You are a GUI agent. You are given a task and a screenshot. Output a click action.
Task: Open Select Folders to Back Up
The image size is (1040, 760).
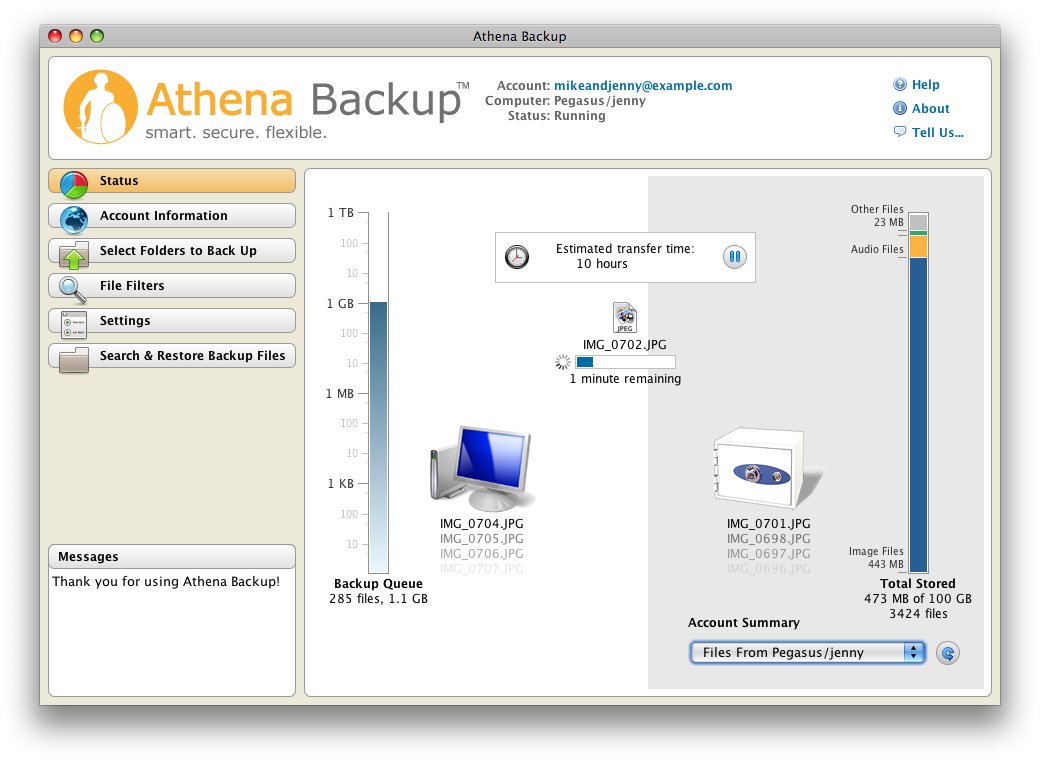[x=172, y=251]
